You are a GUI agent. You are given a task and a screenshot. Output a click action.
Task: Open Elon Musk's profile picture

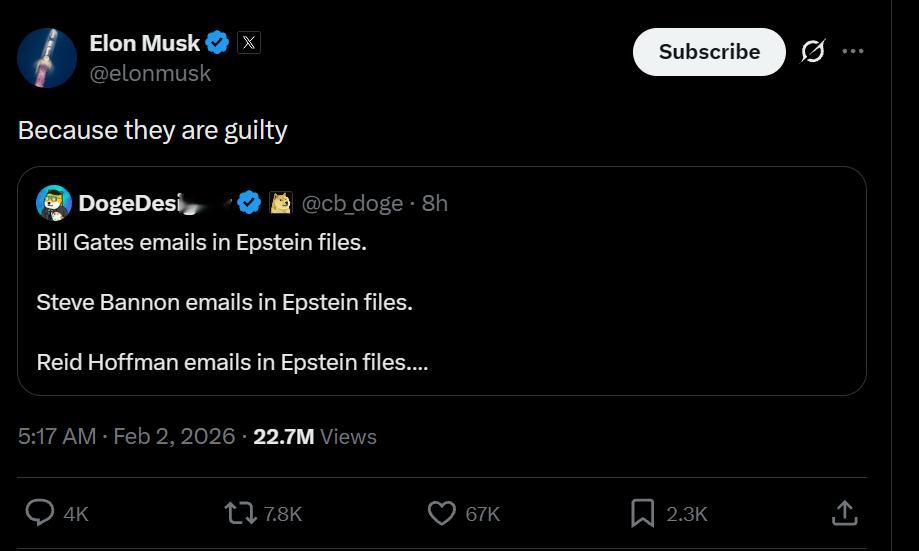pos(47,57)
